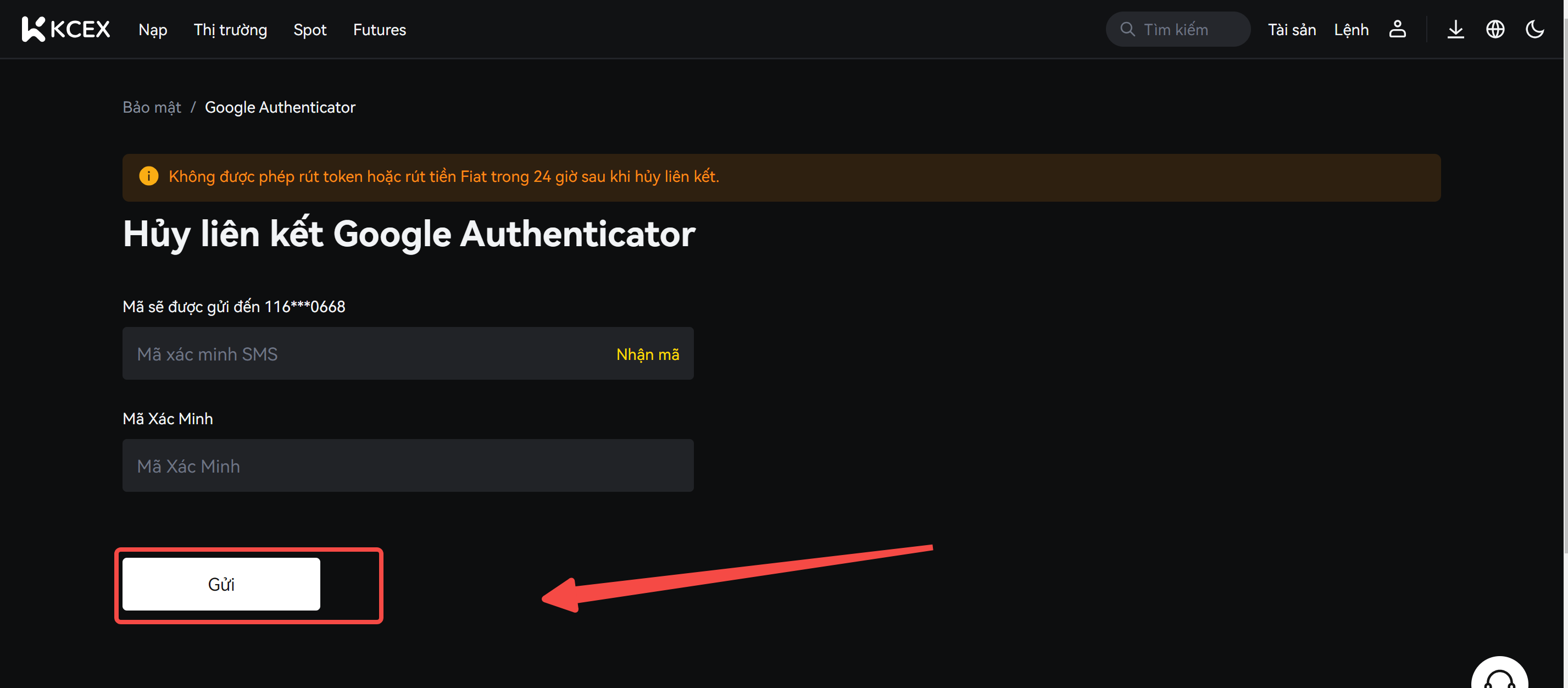Open Tài sản in header
Screen dimensions: 1568x688
click(1292, 30)
